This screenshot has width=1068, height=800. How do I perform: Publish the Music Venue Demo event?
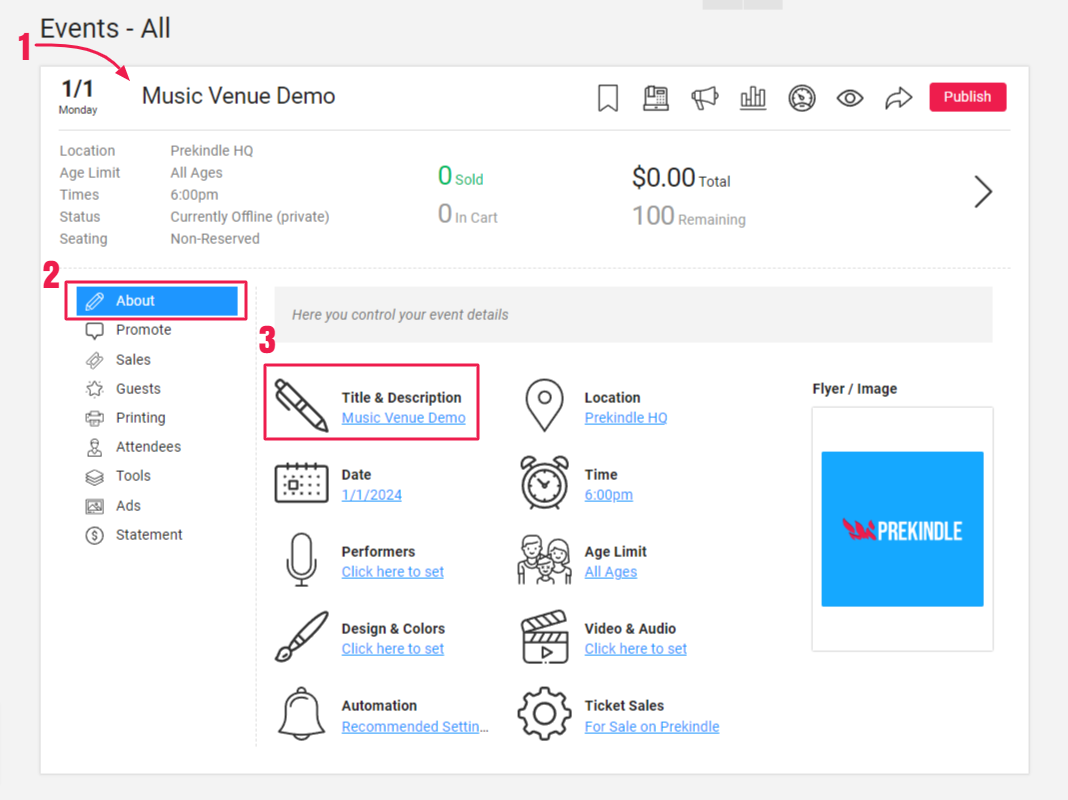tap(967, 97)
